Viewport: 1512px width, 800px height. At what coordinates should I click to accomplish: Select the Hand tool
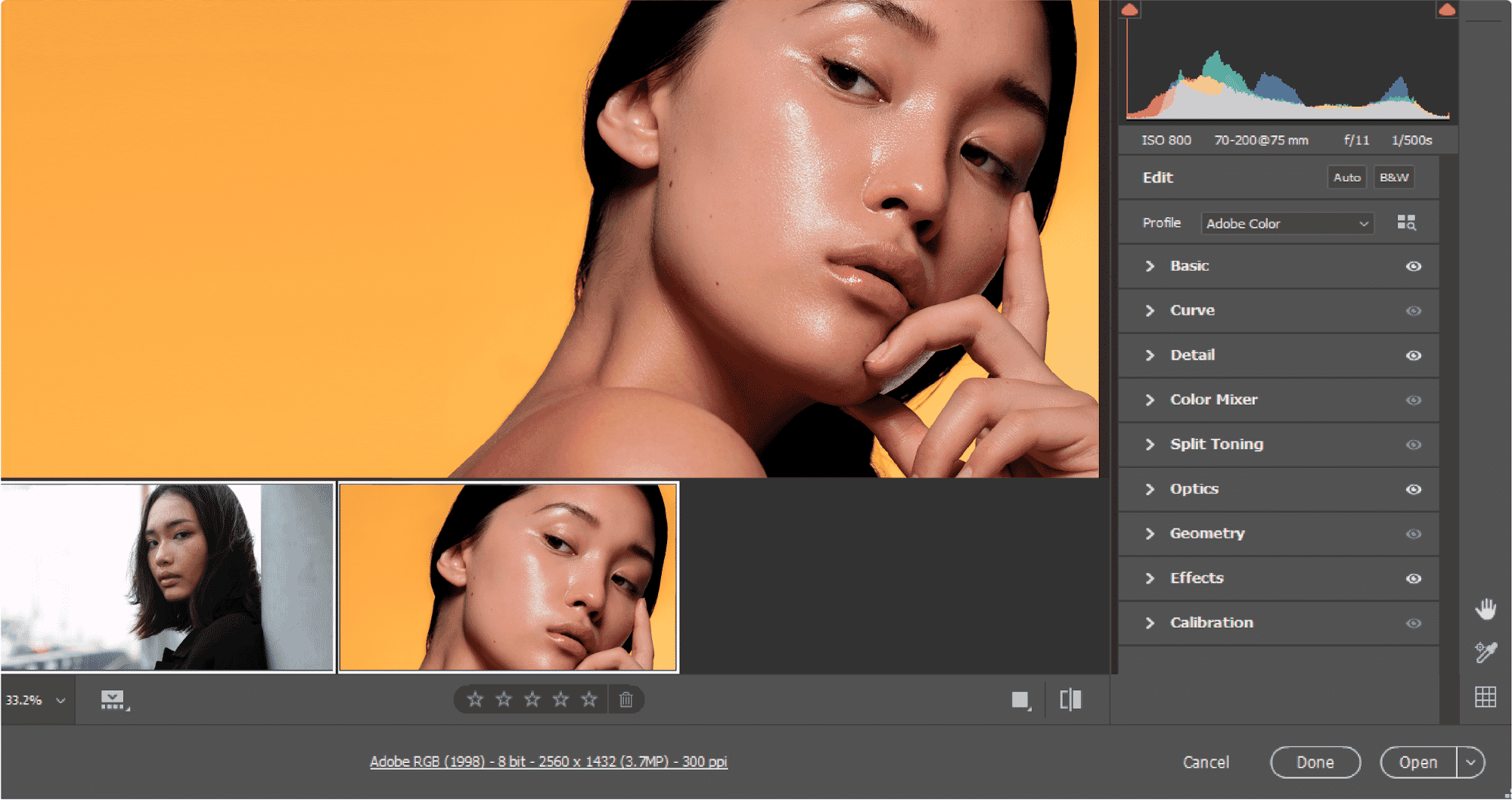pyautogui.click(x=1486, y=609)
